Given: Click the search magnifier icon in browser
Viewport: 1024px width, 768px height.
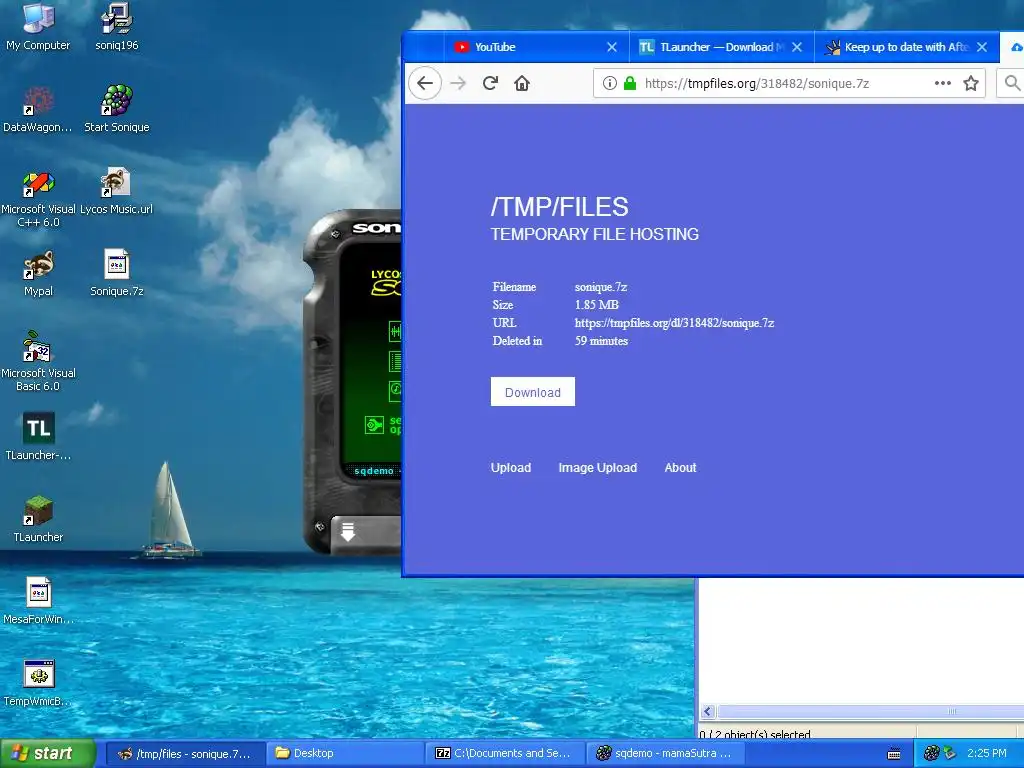Looking at the screenshot, I should click(1012, 84).
